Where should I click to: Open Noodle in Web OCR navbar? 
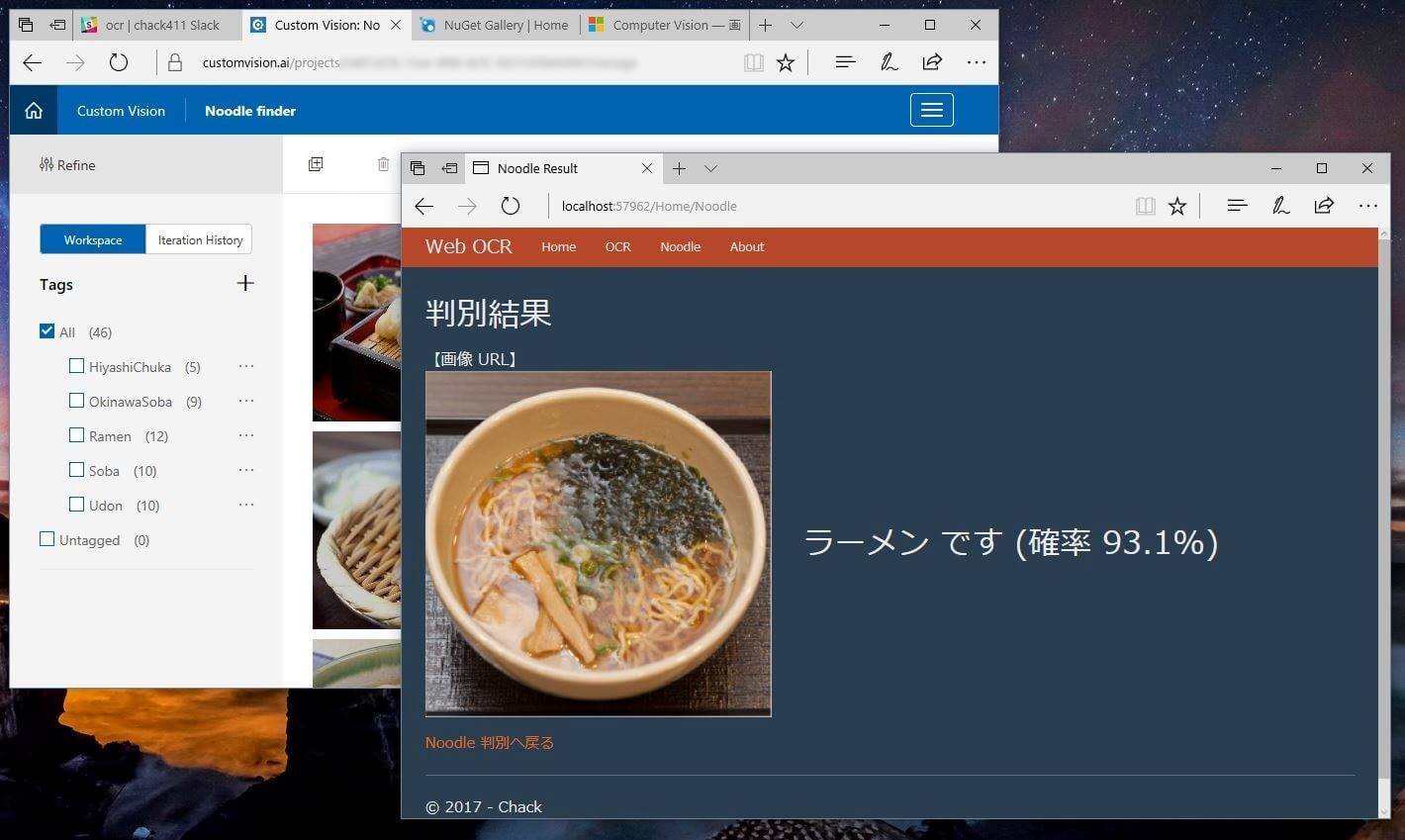coord(680,247)
